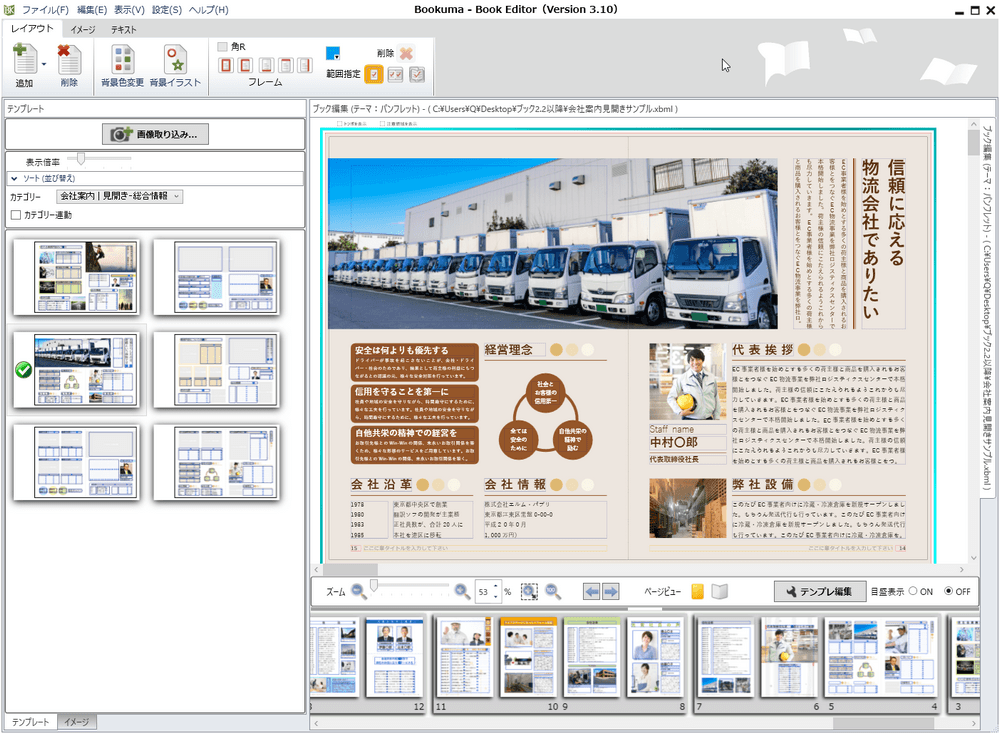Select the single range selection mode icon
This screenshot has height=734, width=1000.
tap(373, 74)
